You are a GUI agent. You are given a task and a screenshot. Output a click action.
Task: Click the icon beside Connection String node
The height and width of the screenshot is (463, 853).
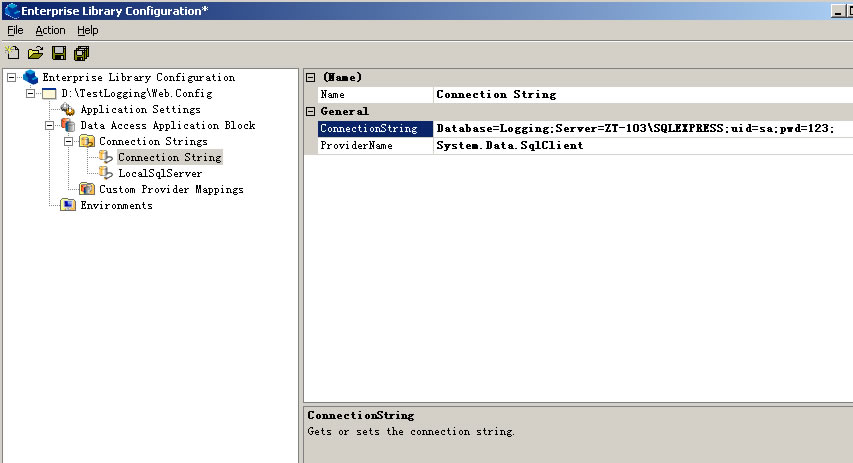click(106, 157)
